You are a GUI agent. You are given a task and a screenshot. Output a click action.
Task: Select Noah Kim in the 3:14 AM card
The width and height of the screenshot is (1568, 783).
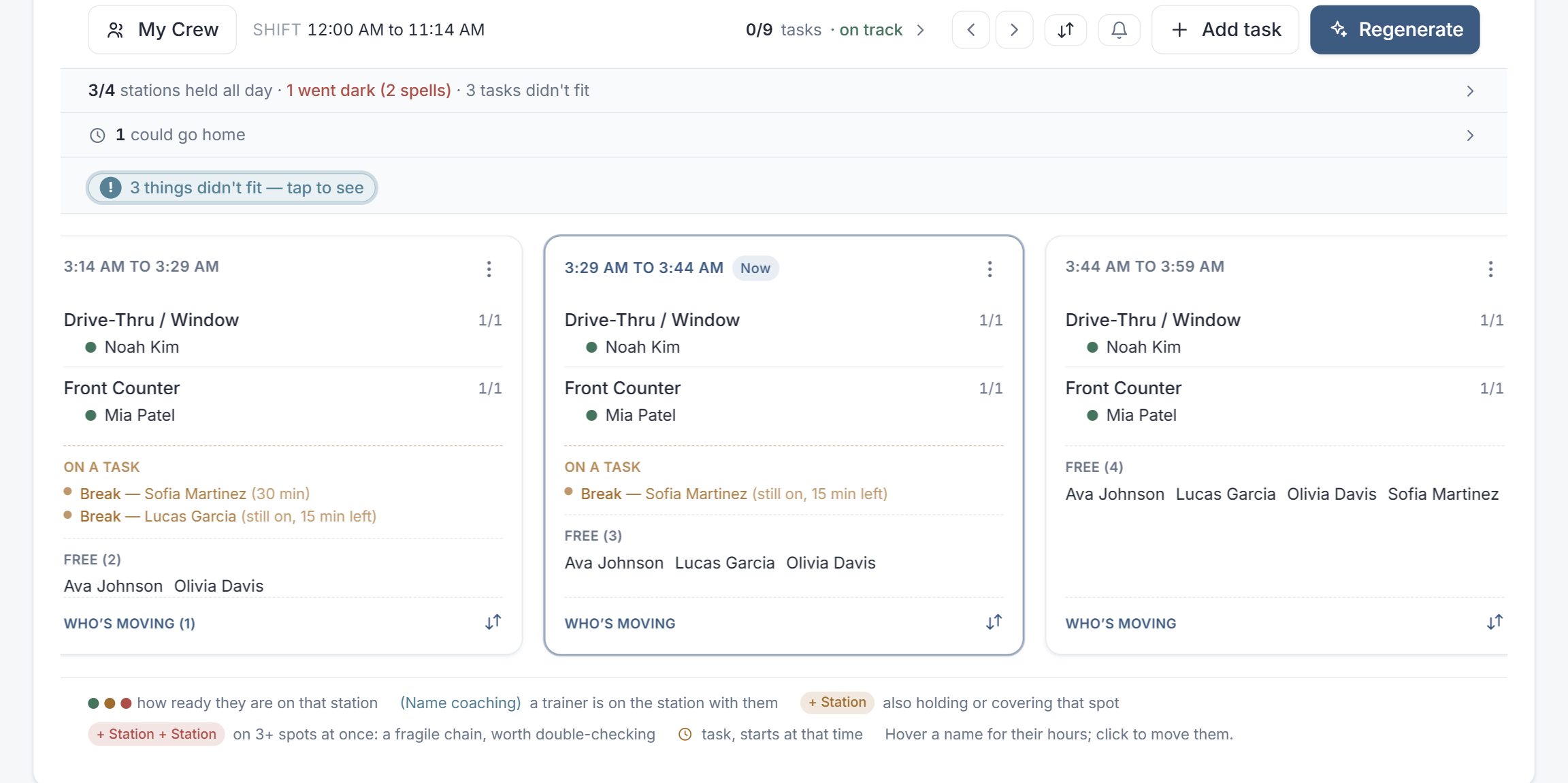point(142,347)
